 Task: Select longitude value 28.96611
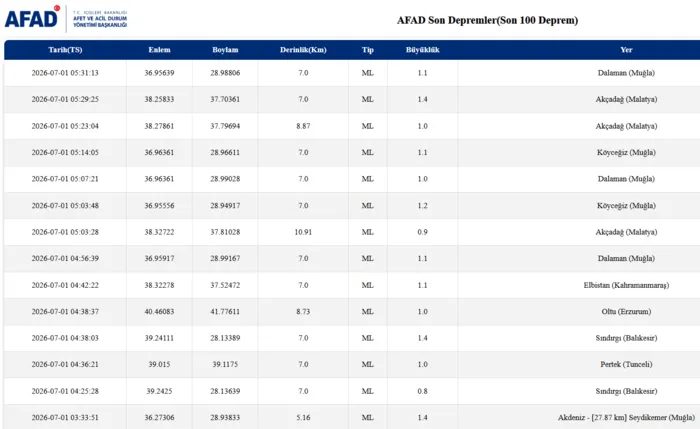(225, 152)
